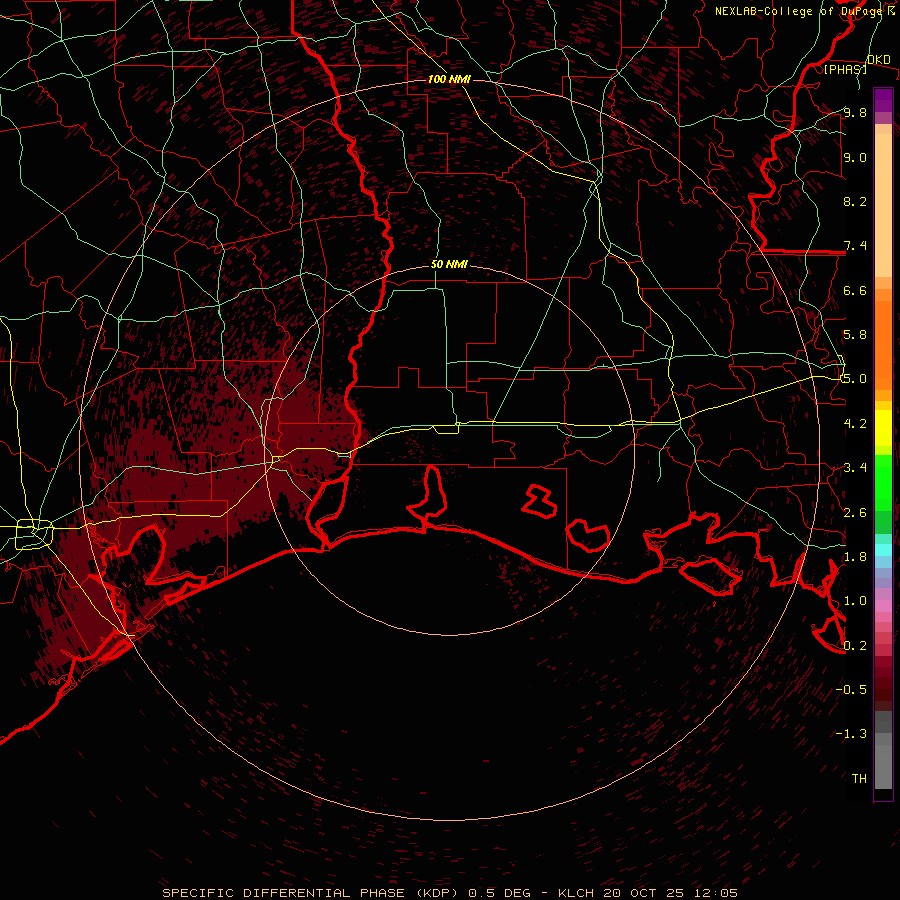Pick the cyan color bar segment
The height and width of the screenshot is (900, 900).
click(x=883, y=550)
